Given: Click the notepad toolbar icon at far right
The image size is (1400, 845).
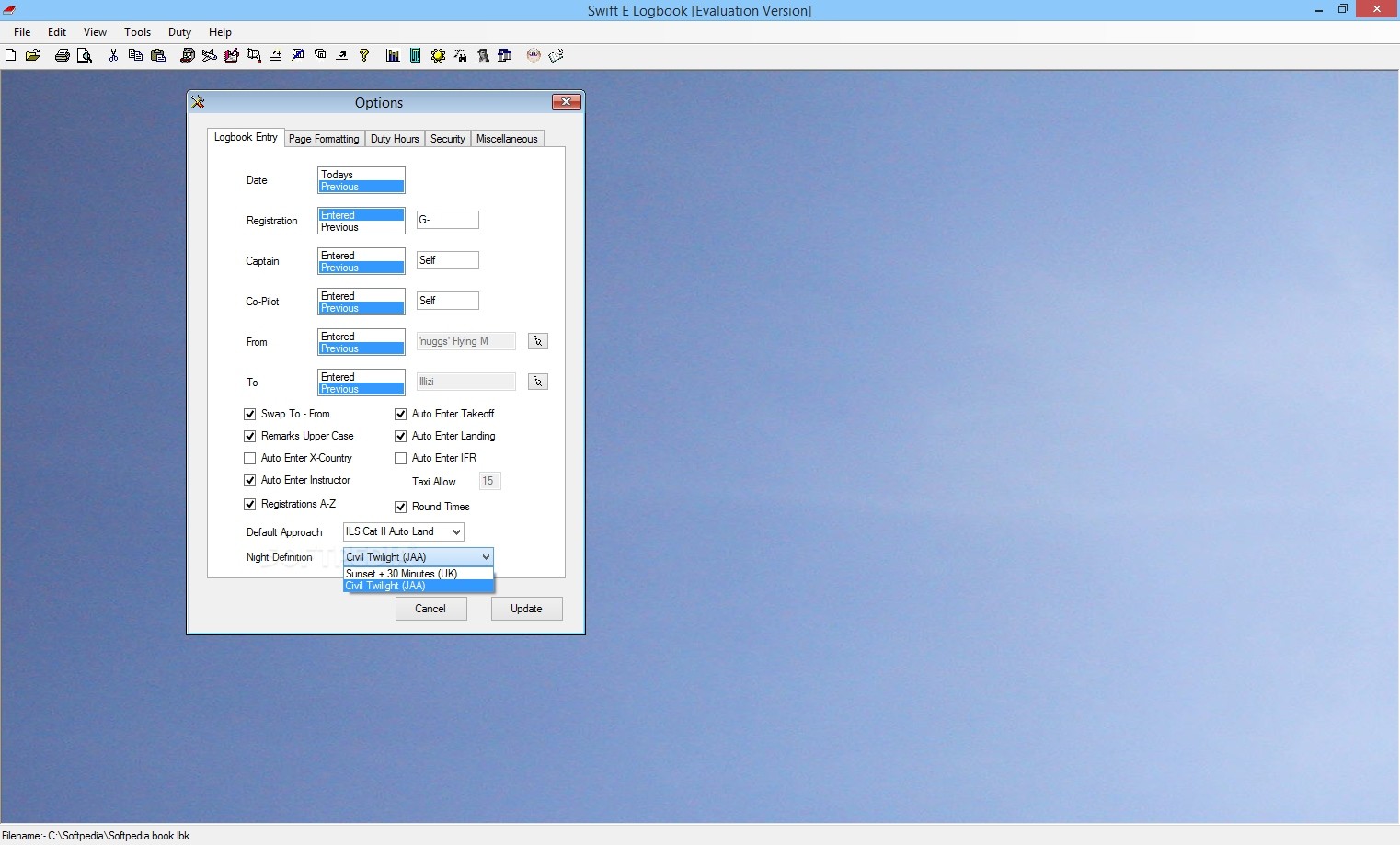Looking at the screenshot, I should (x=556, y=55).
